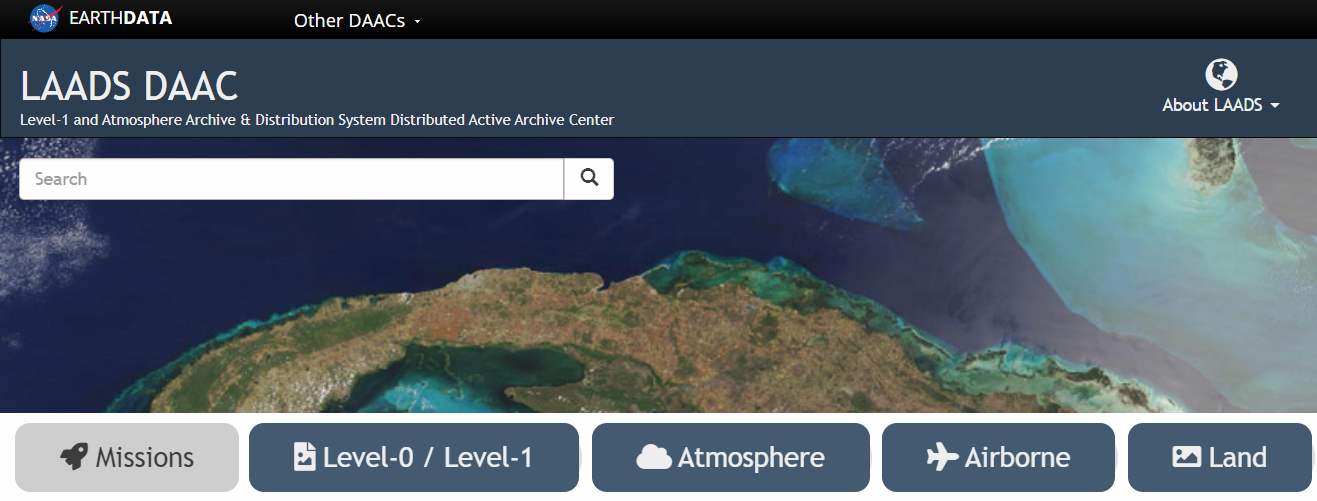Open the About LAADS menu
1317x501 pixels.
coord(1221,105)
